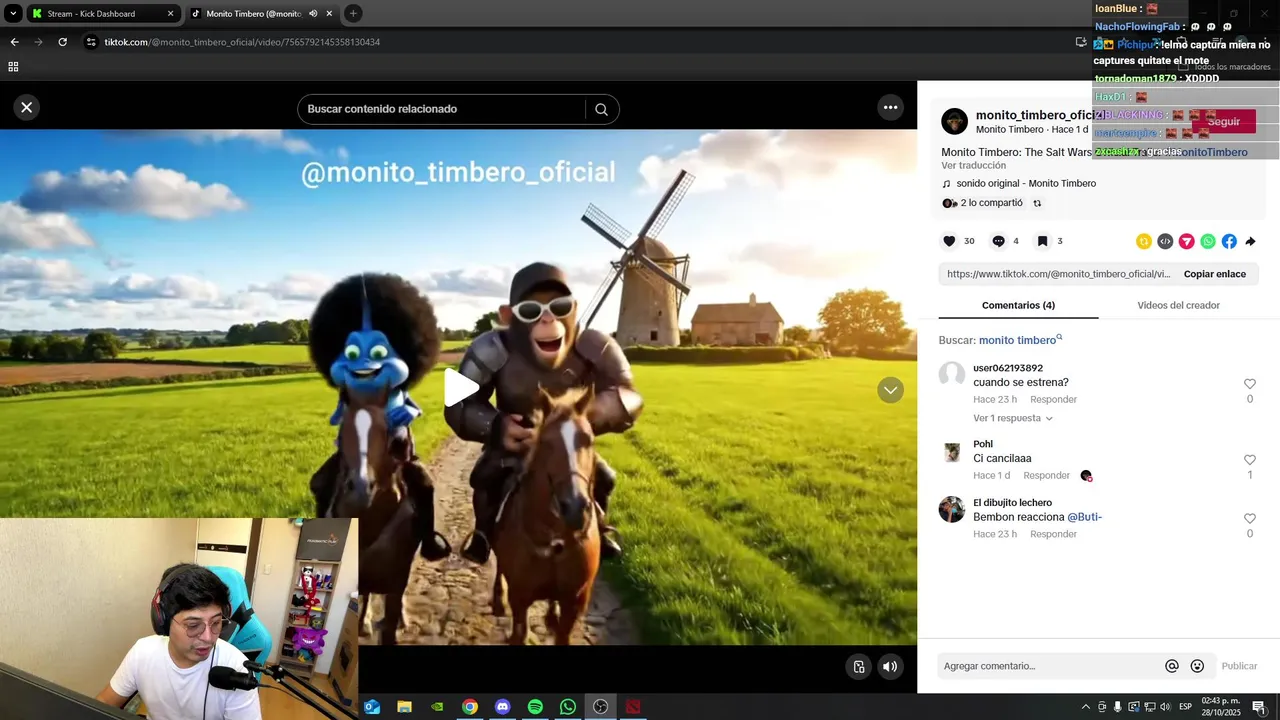Open tab search dropdown arrow in Chrome

(x=13, y=14)
